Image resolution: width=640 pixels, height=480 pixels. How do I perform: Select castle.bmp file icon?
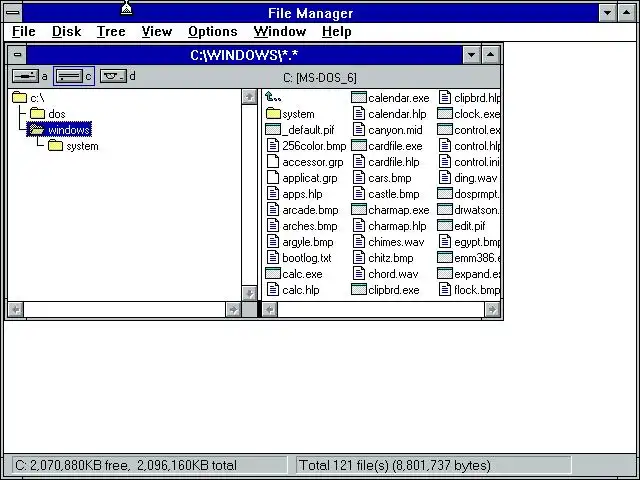(359, 194)
